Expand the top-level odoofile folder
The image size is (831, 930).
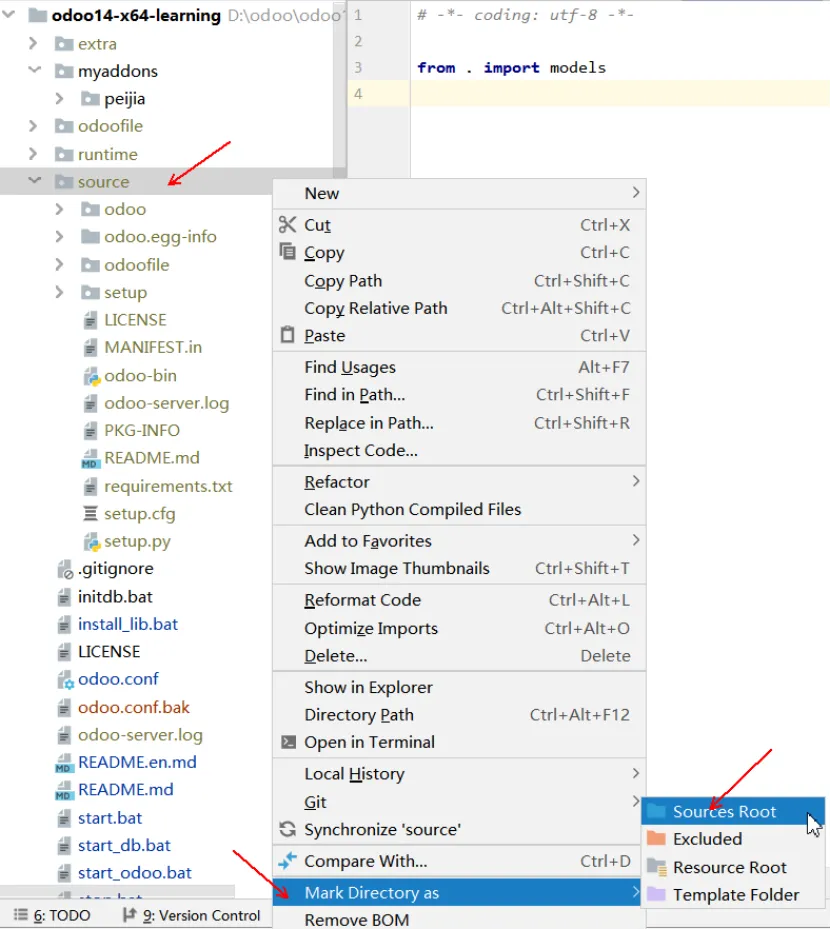(x=33, y=126)
